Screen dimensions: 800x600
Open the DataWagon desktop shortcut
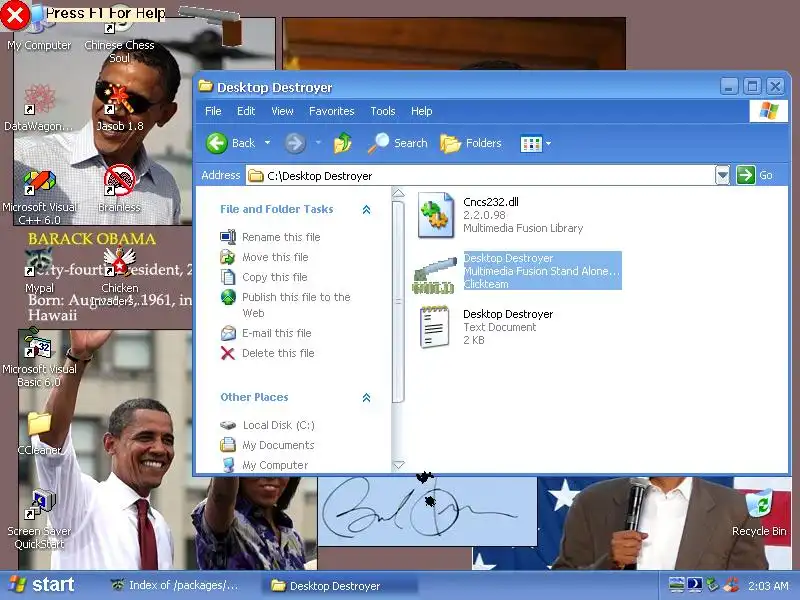pos(39,107)
